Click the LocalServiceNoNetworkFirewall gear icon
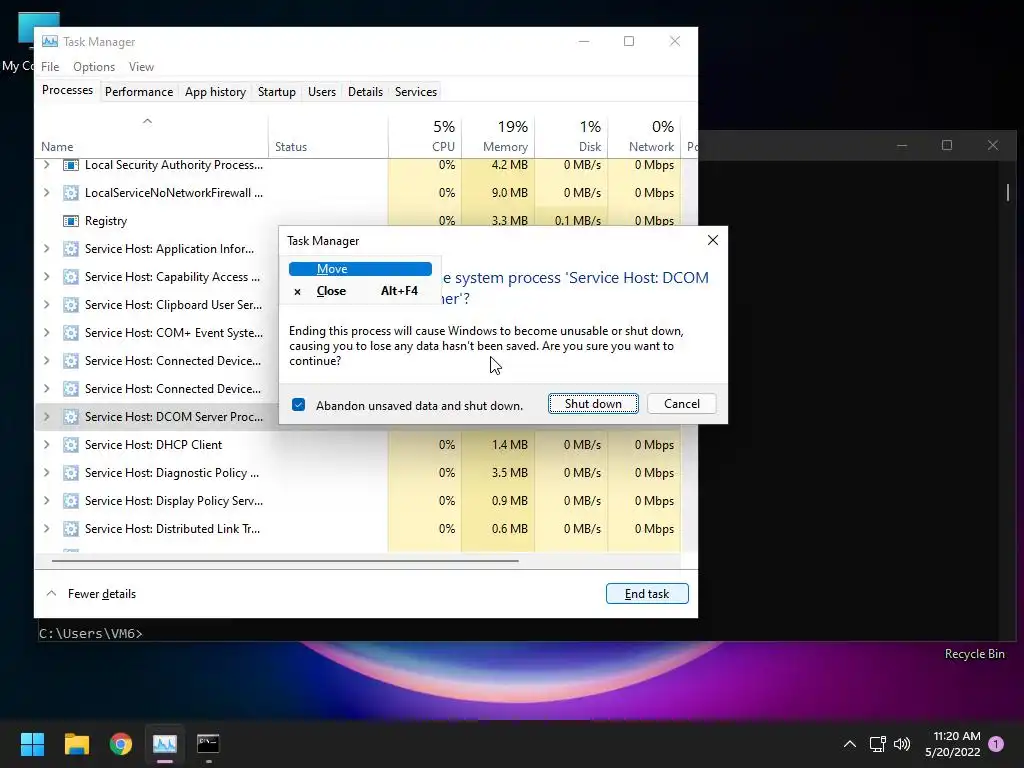 coord(71,193)
